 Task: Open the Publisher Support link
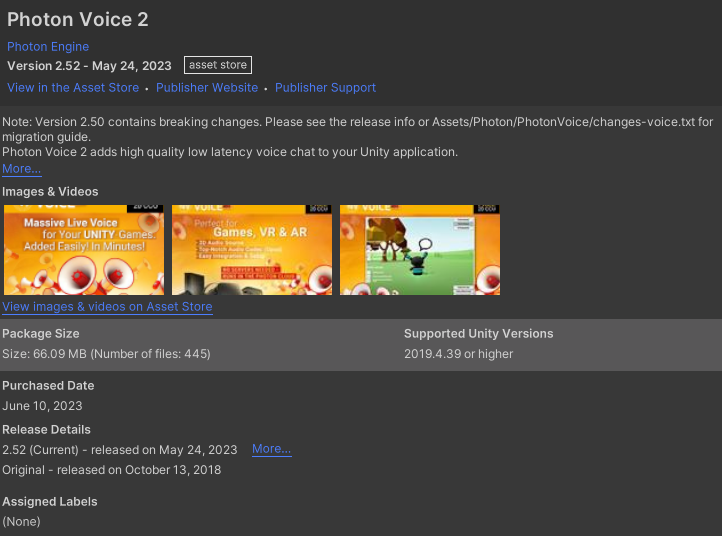[x=325, y=87]
